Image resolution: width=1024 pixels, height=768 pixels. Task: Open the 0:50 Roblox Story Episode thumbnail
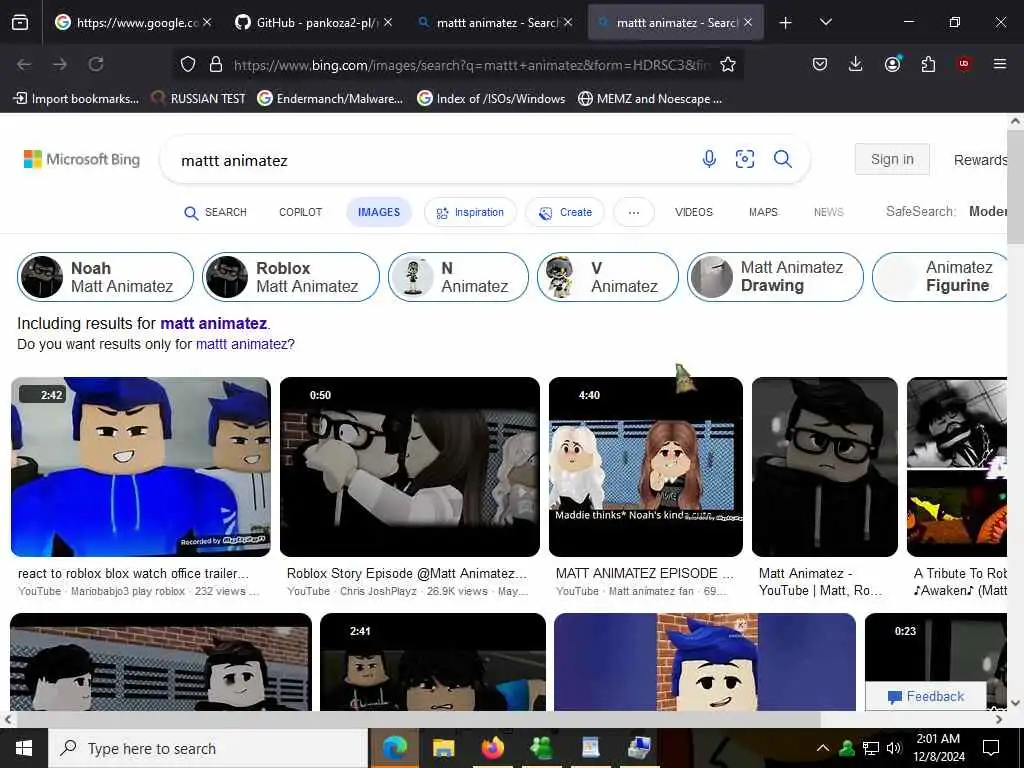pyautogui.click(x=409, y=467)
